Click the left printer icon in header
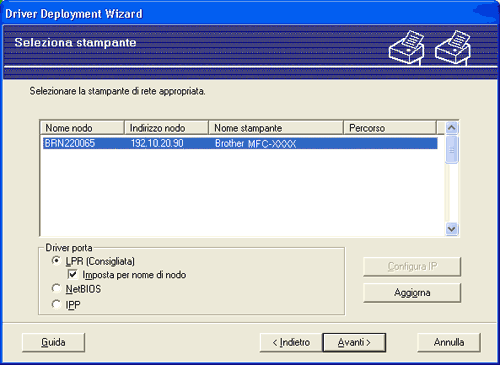This screenshot has height=365, width=500. [407, 47]
